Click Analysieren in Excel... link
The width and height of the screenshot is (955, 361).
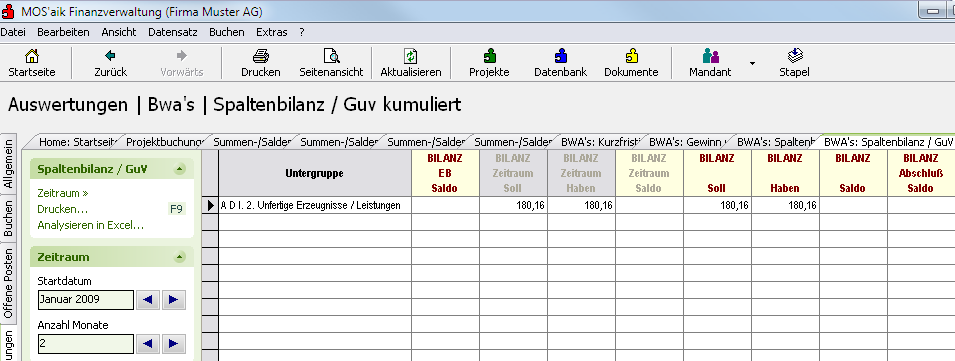pos(91,226)
